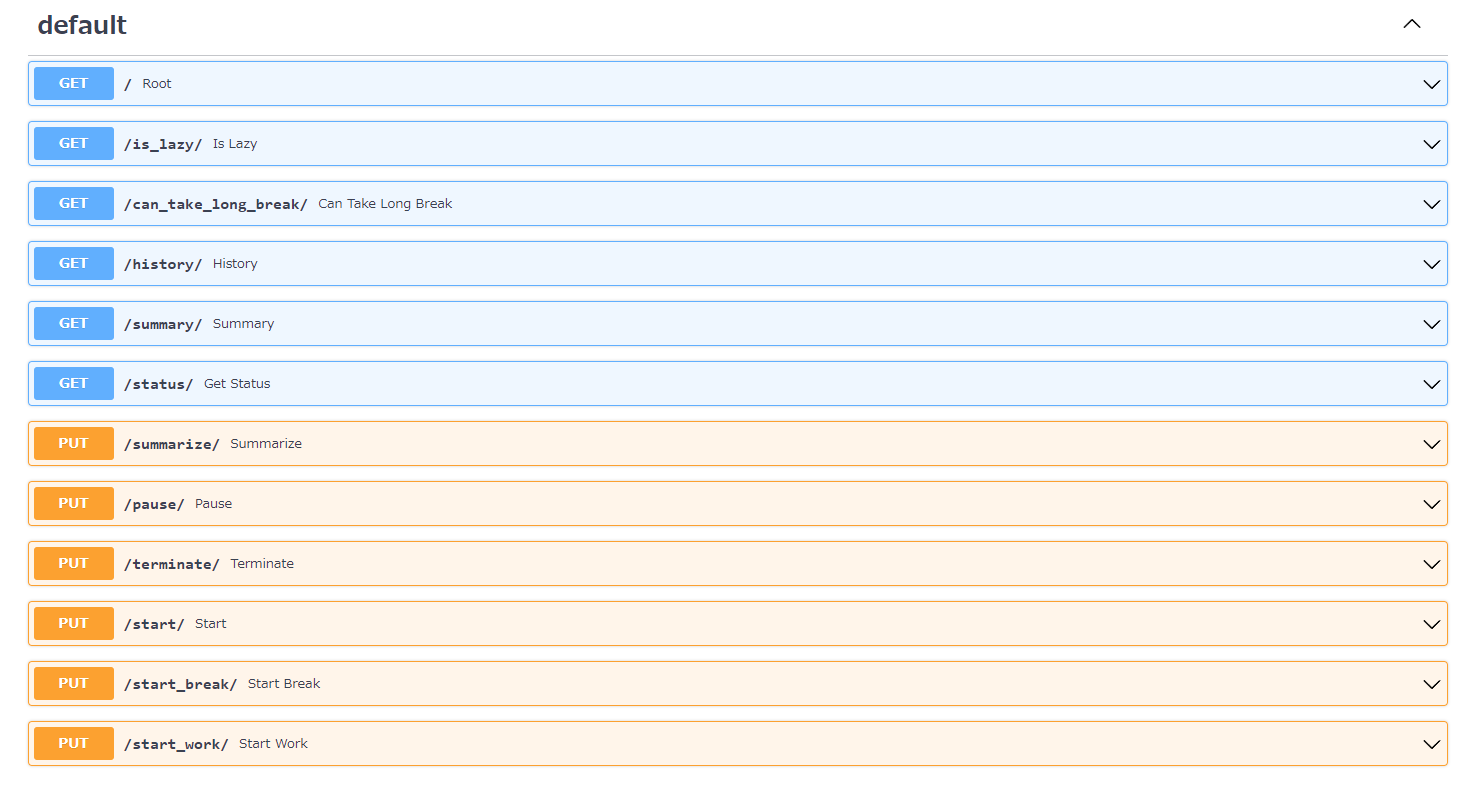The height and width of the screenshot is (787, 1472).
Task: Expand the Is Lazy row chevron
Action: tap(1431, 144)
